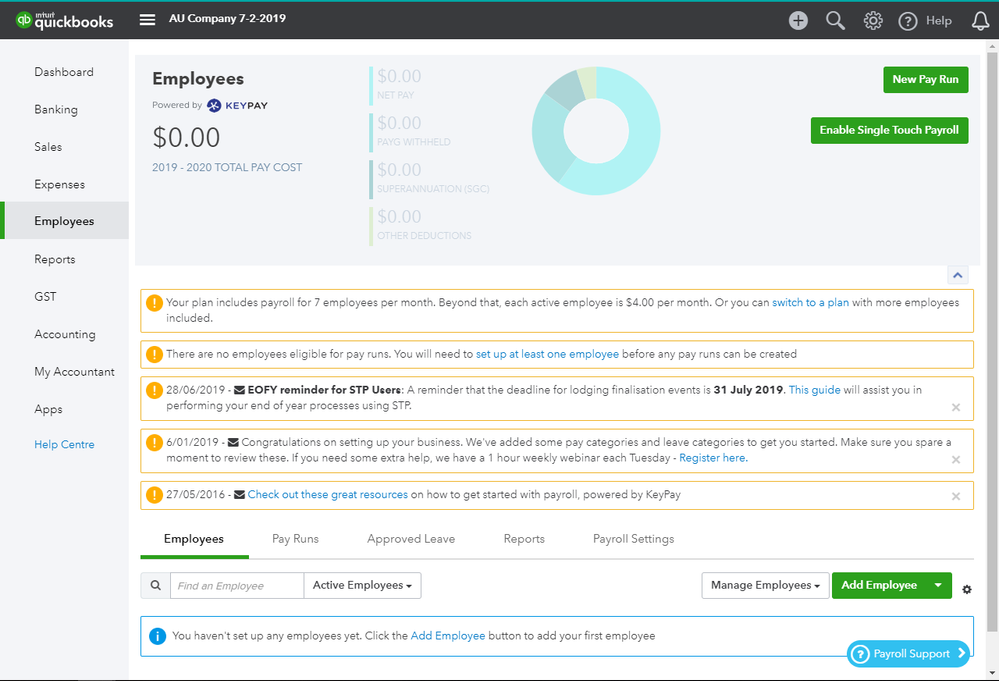Screen dimensions: 999x681
Task: Open Banking in sidebar
Action: point(56,110)
